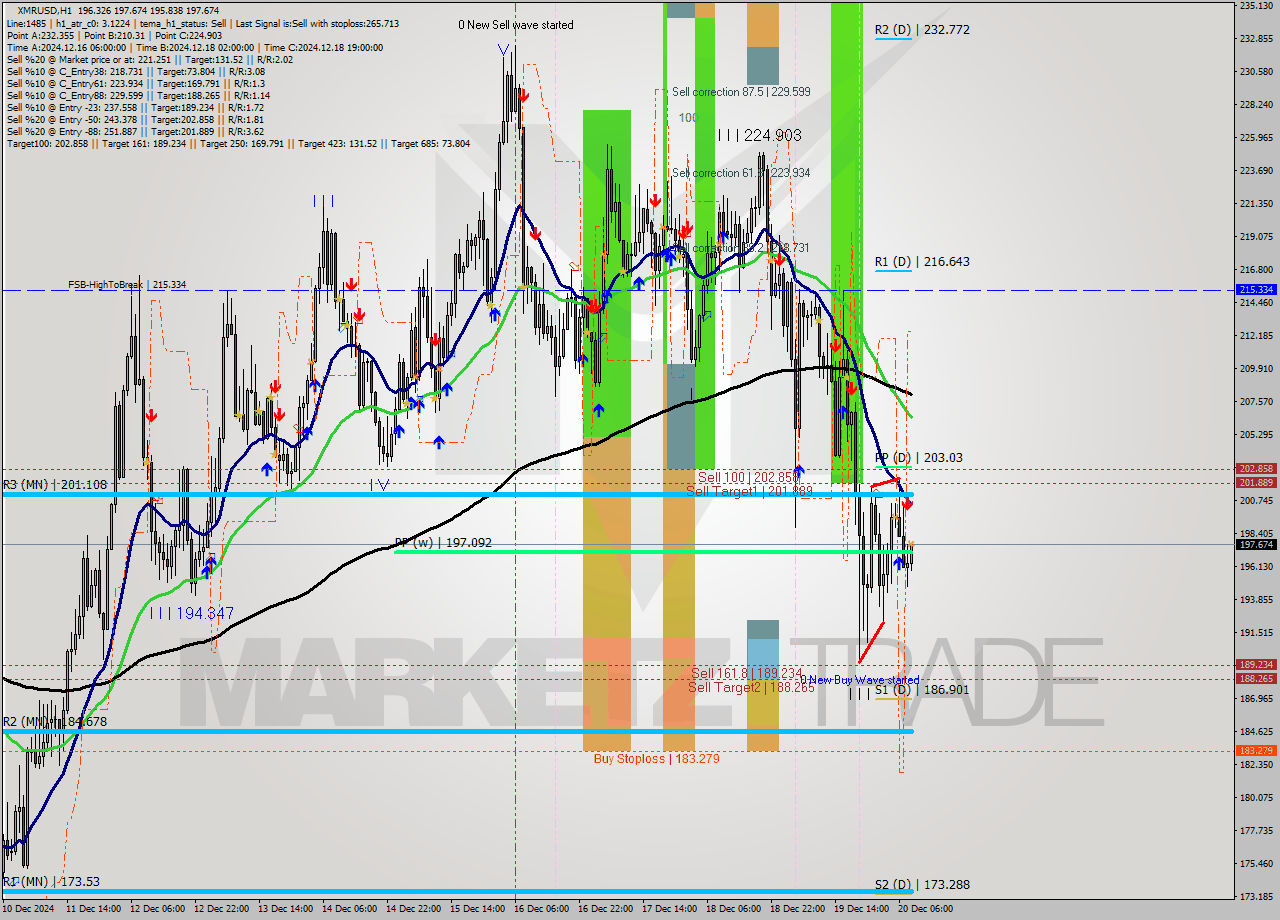This screenshot has height=920, width=1280.
Task: Select the '16 Dec 06:00' time axis label
Action: [543, 909]
